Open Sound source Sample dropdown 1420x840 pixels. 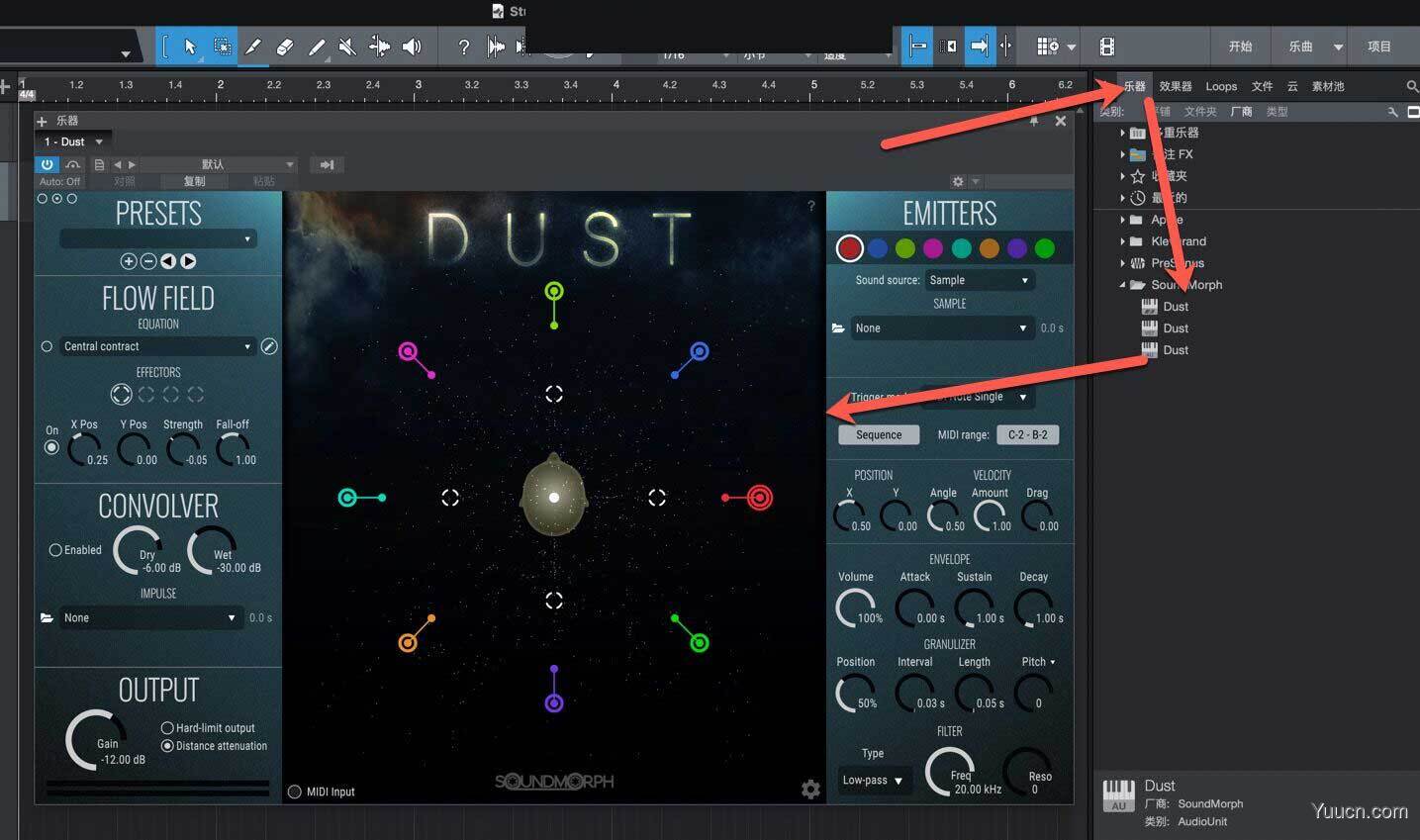pos(980,280)
